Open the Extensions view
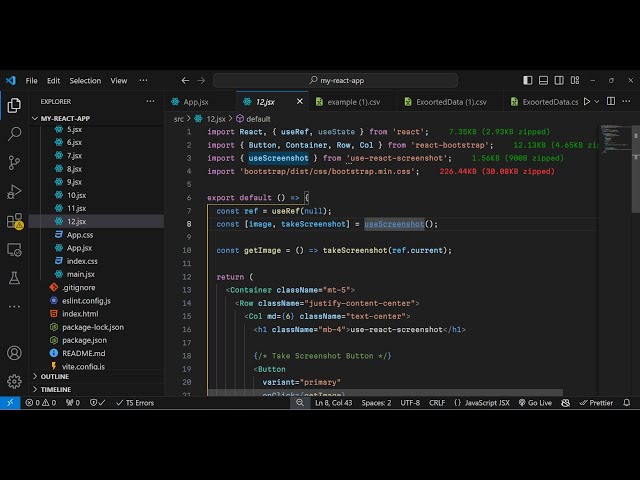 pyautogui.click(x=14, y=220)
